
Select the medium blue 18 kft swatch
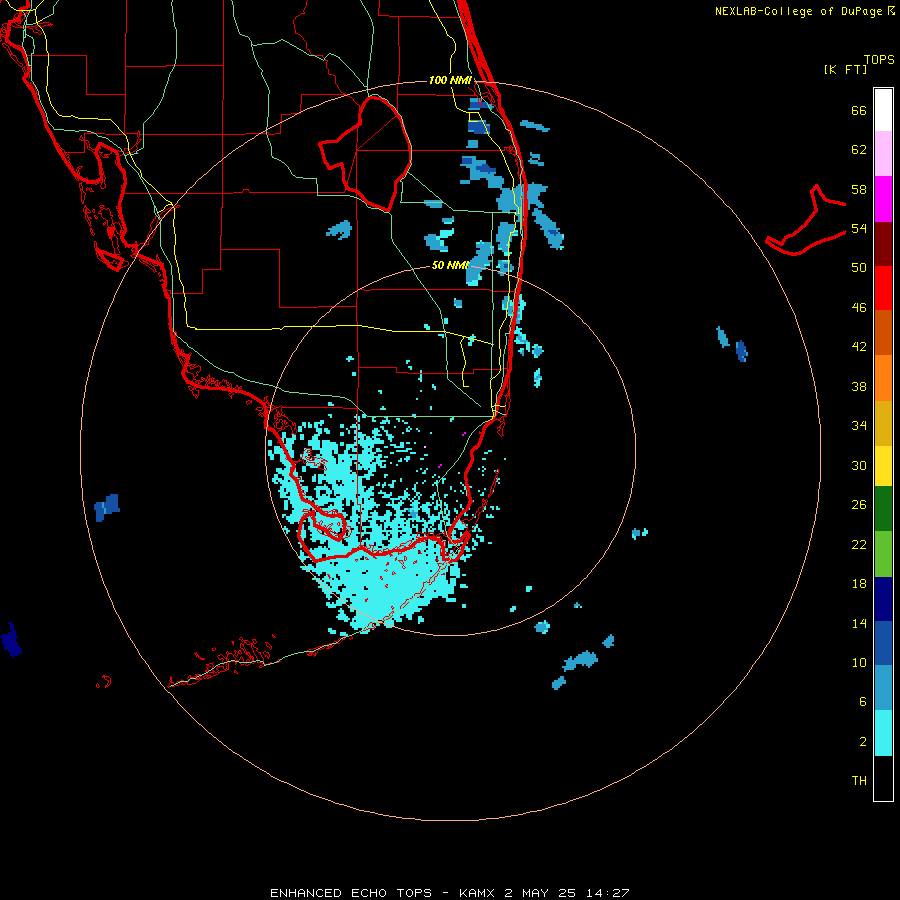click(x=883, y=643)
